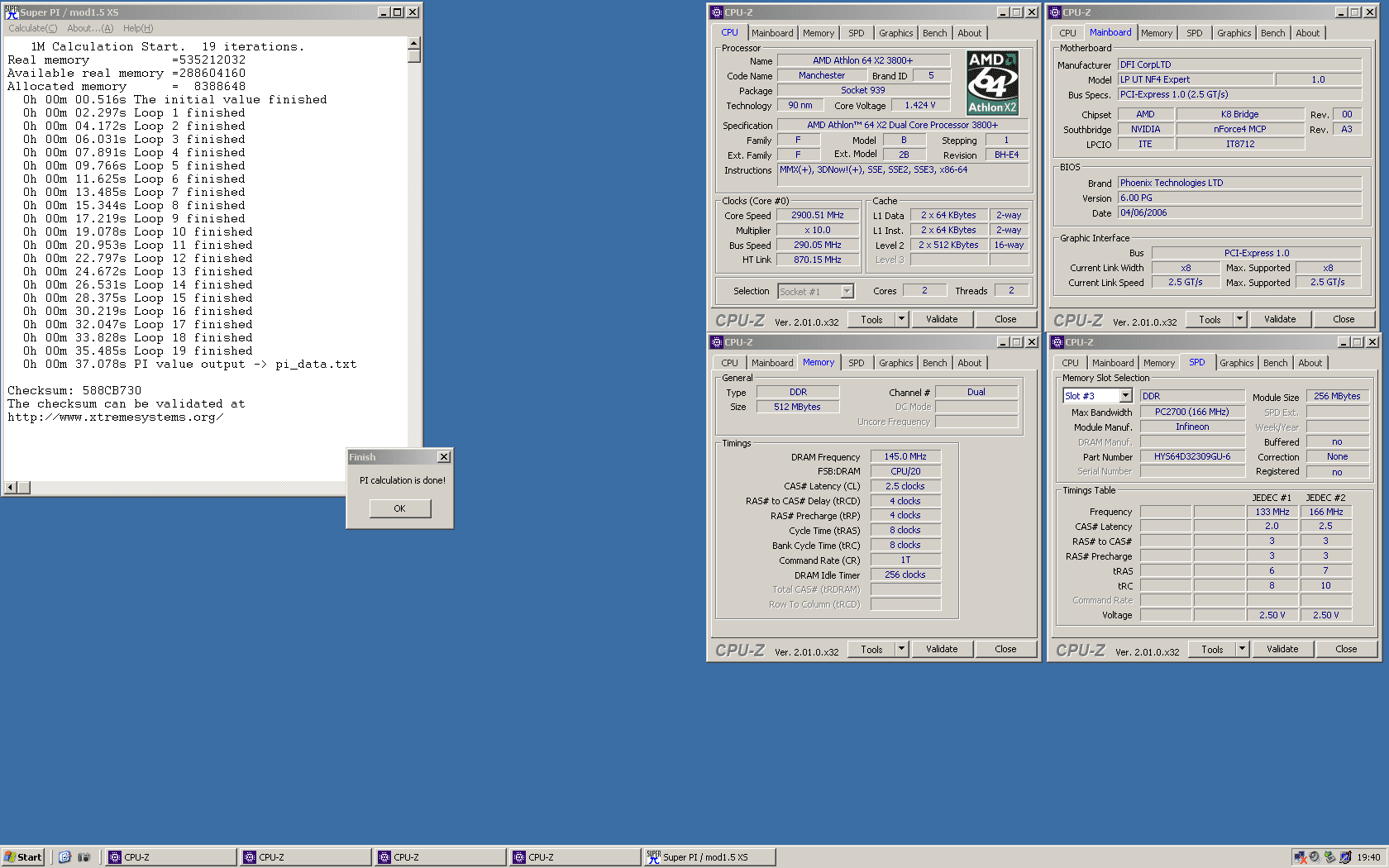Select Graphics tab in CPU-Z SPD window
1389x868 pixels.
(1237, 363)
